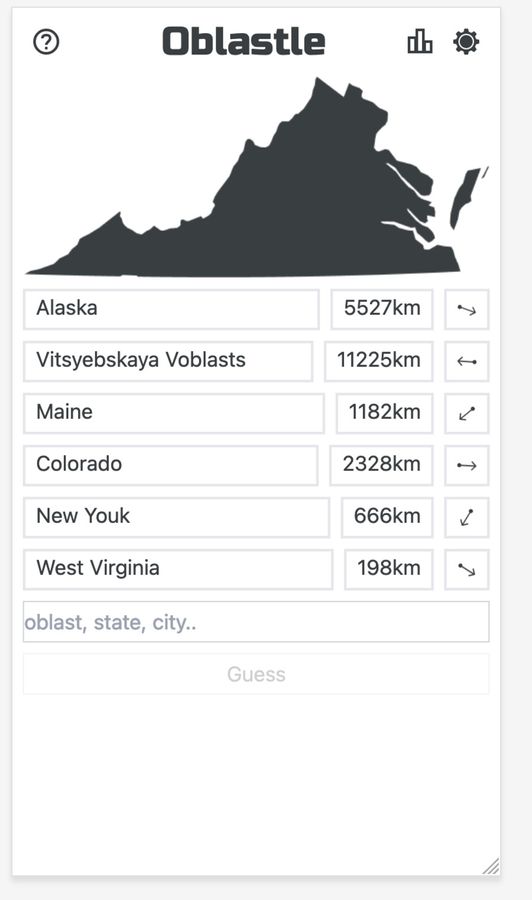
Task: Click the state silhouette map image
Action: coord(257,177)
